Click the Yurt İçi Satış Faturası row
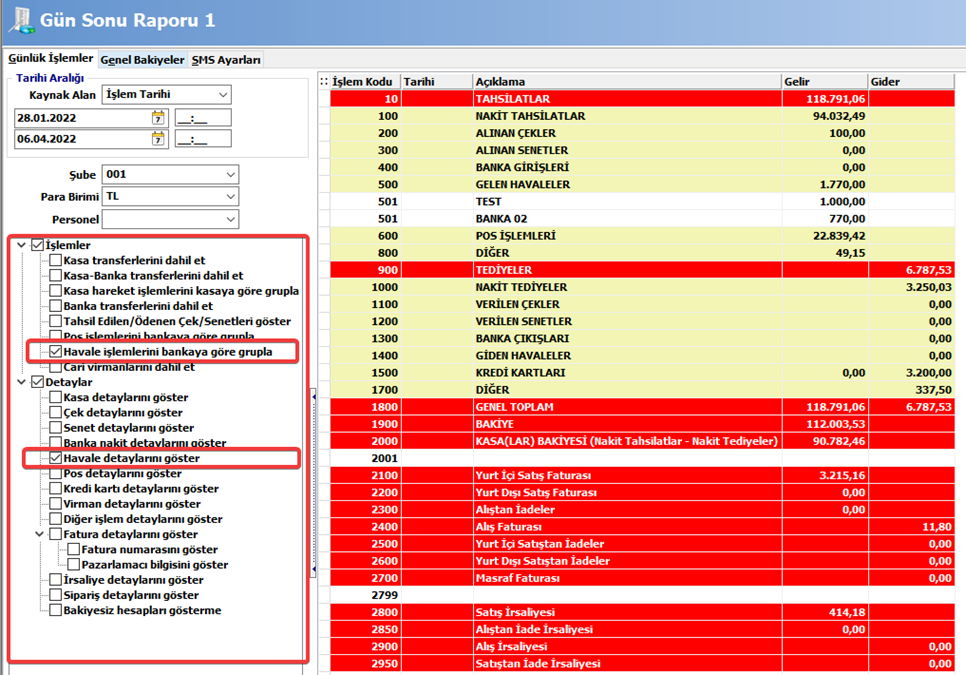The width and height of the screenshot is (966, 675). [643, 475]
